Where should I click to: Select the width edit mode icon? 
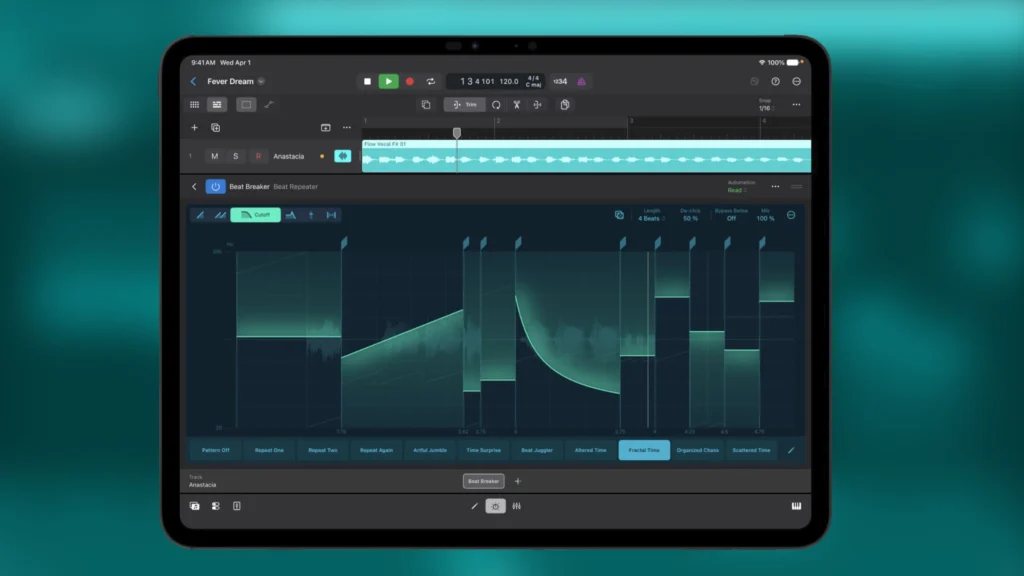pyautogui.click(x=331, y=215)
